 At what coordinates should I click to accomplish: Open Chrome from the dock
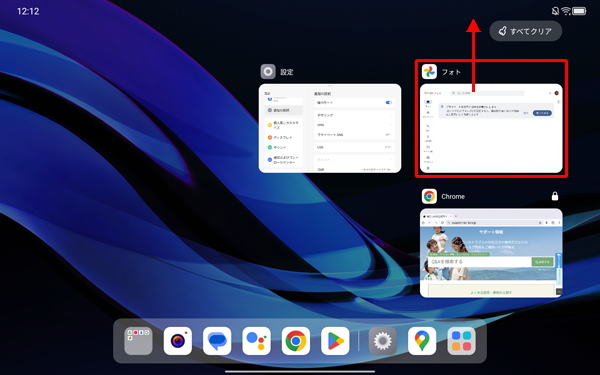coord(296,341)
